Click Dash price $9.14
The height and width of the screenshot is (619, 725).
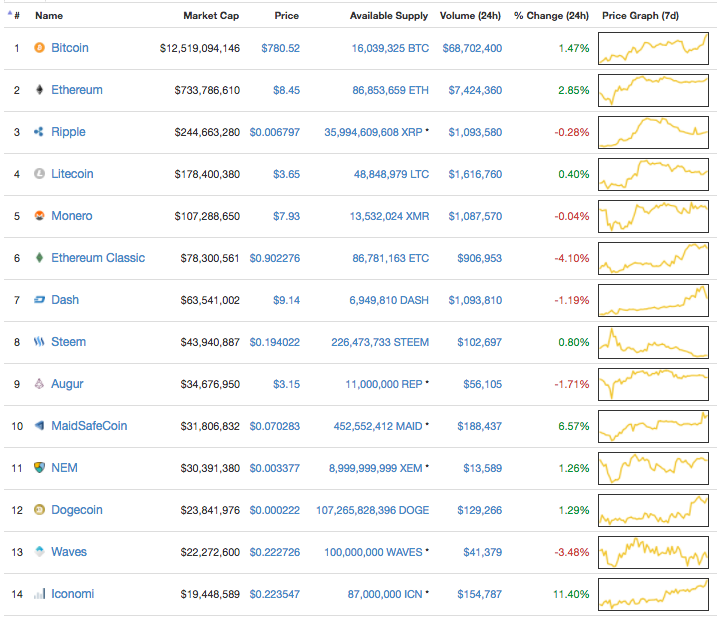(x=287, y=300)
